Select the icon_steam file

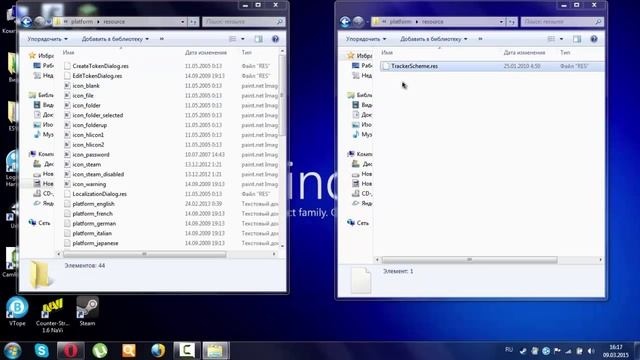pyautogui.click(x=87, y=164)
